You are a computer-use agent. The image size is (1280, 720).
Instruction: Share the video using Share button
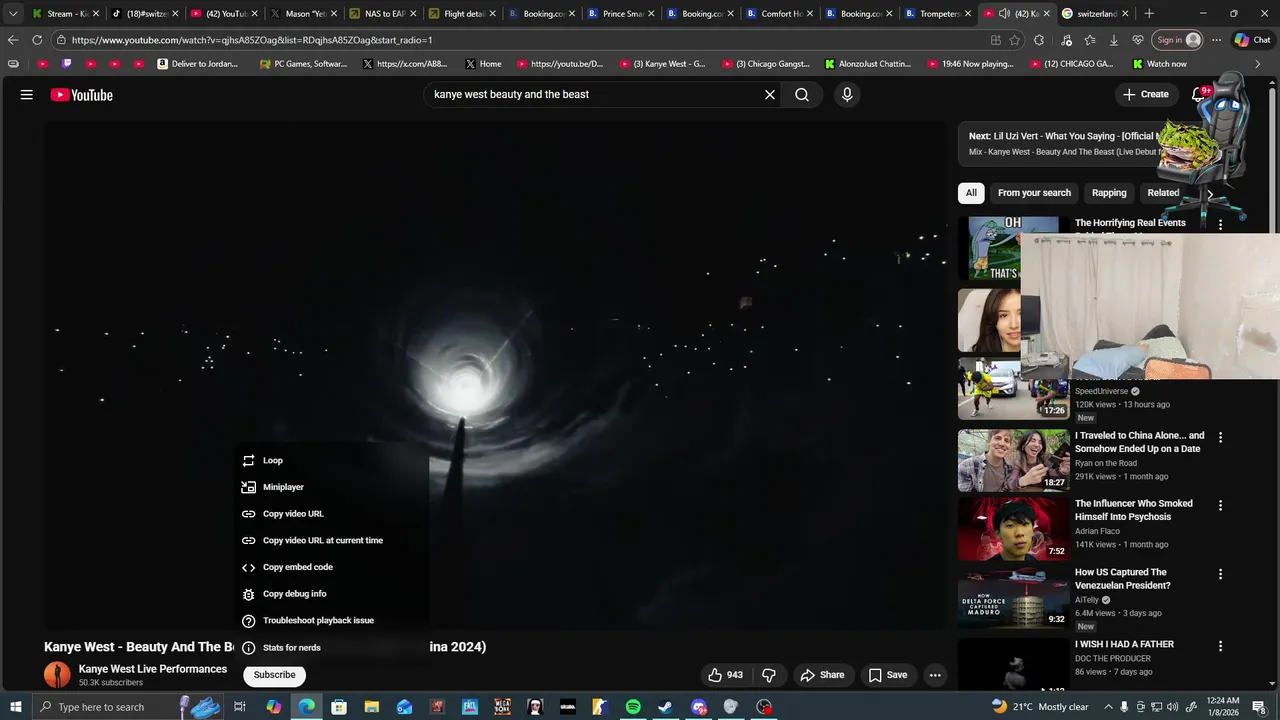coord(822,675)
